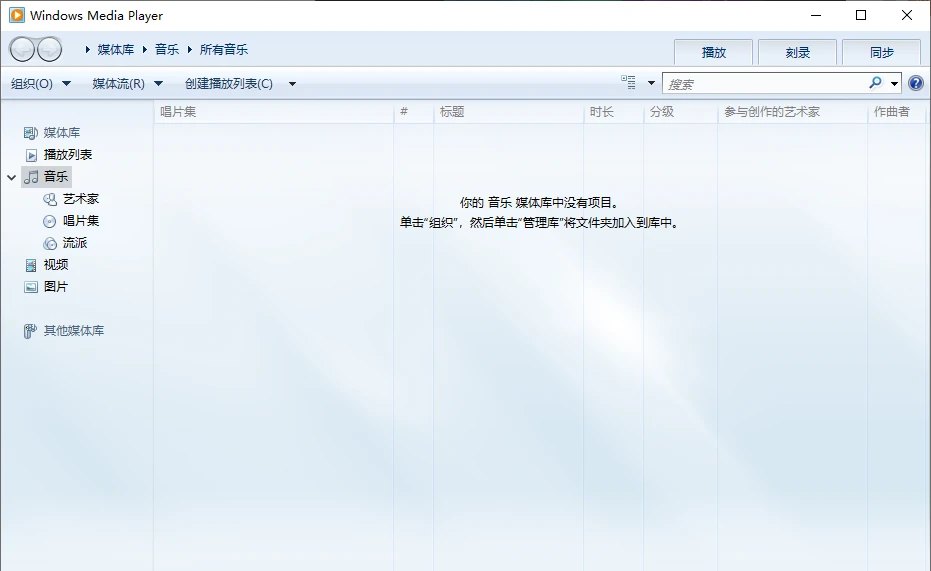This screenshot has width=931, height=571.
Task: Click the 其他媒体库 icon
Action: (30, 331)
